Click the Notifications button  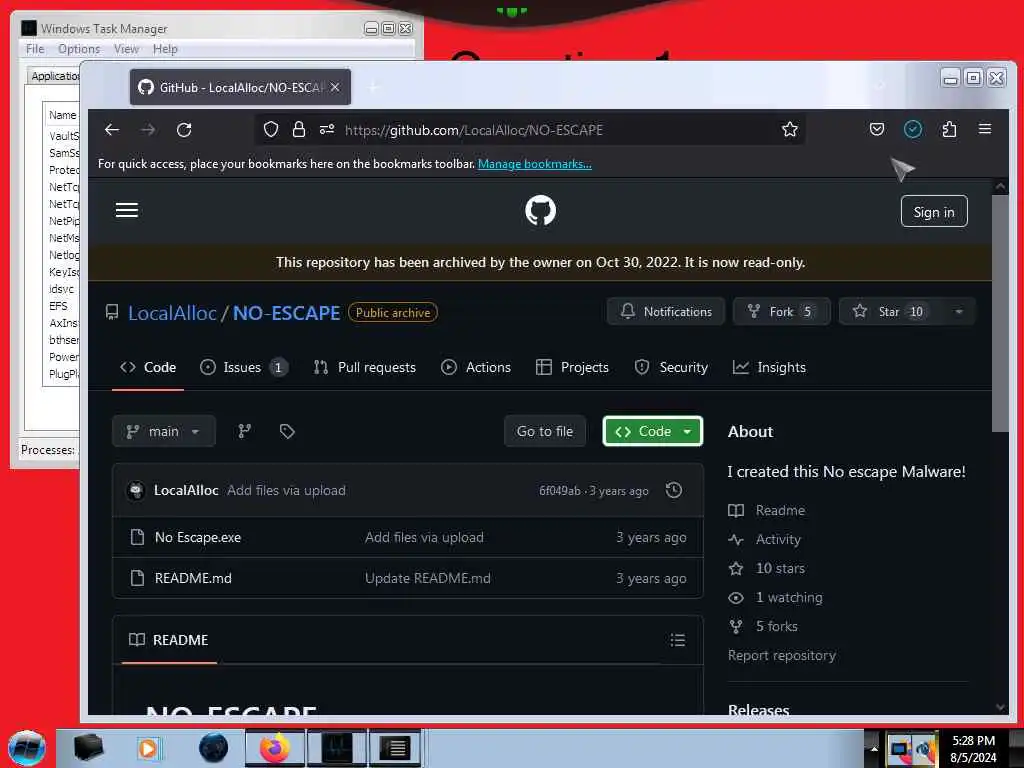click(665, 312)
